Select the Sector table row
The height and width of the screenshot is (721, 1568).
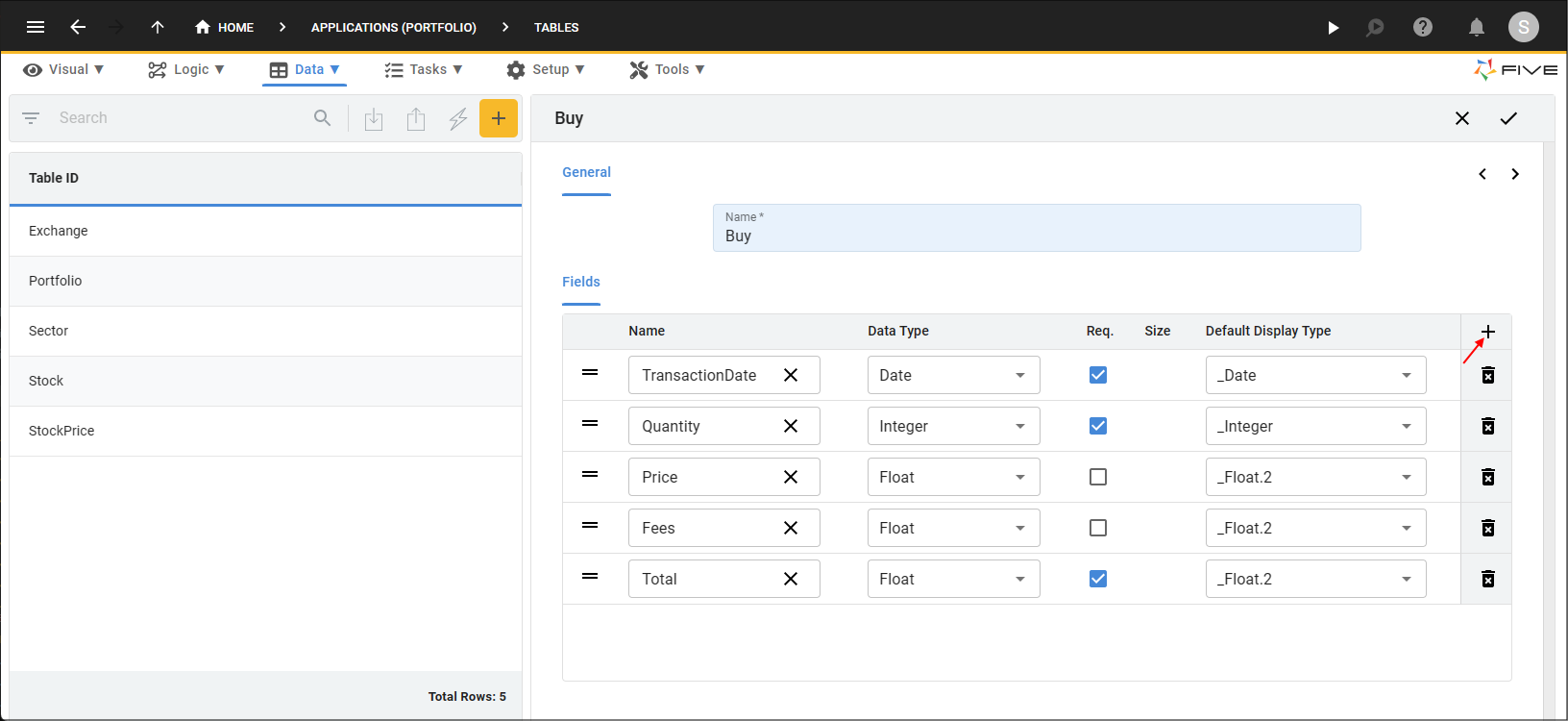coord(265,331)
